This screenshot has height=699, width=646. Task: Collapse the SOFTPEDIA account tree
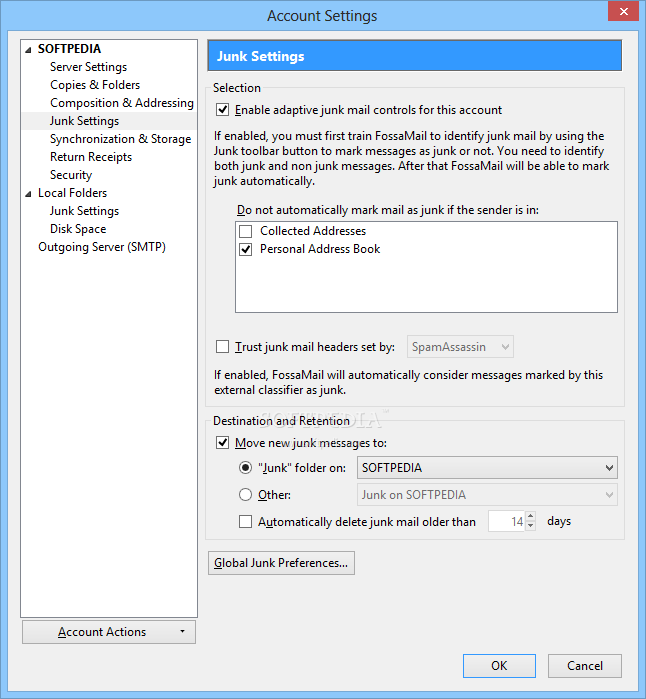29,49
